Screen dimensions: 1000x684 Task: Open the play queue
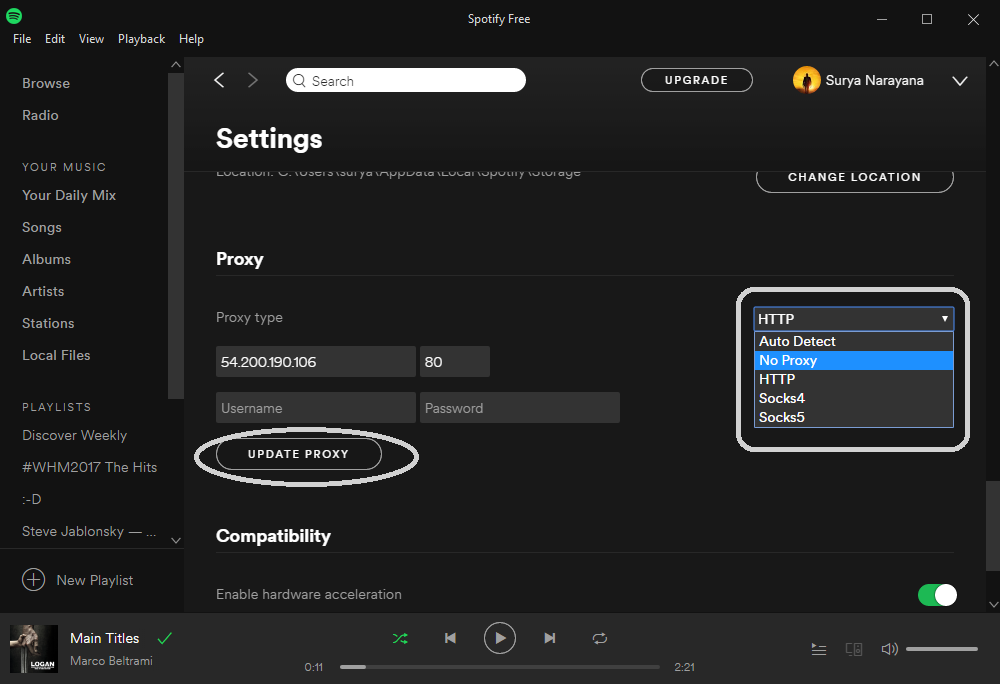819,649
